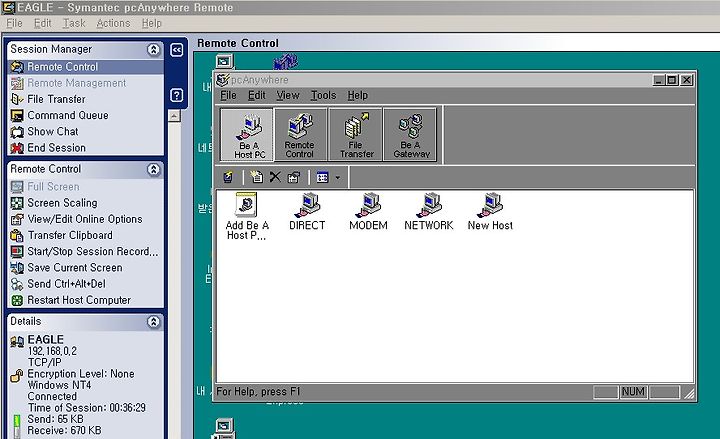The height and width of the screenshot is (439, 720).
Task: Open the Actions menu
Action: tap(113, 23)
